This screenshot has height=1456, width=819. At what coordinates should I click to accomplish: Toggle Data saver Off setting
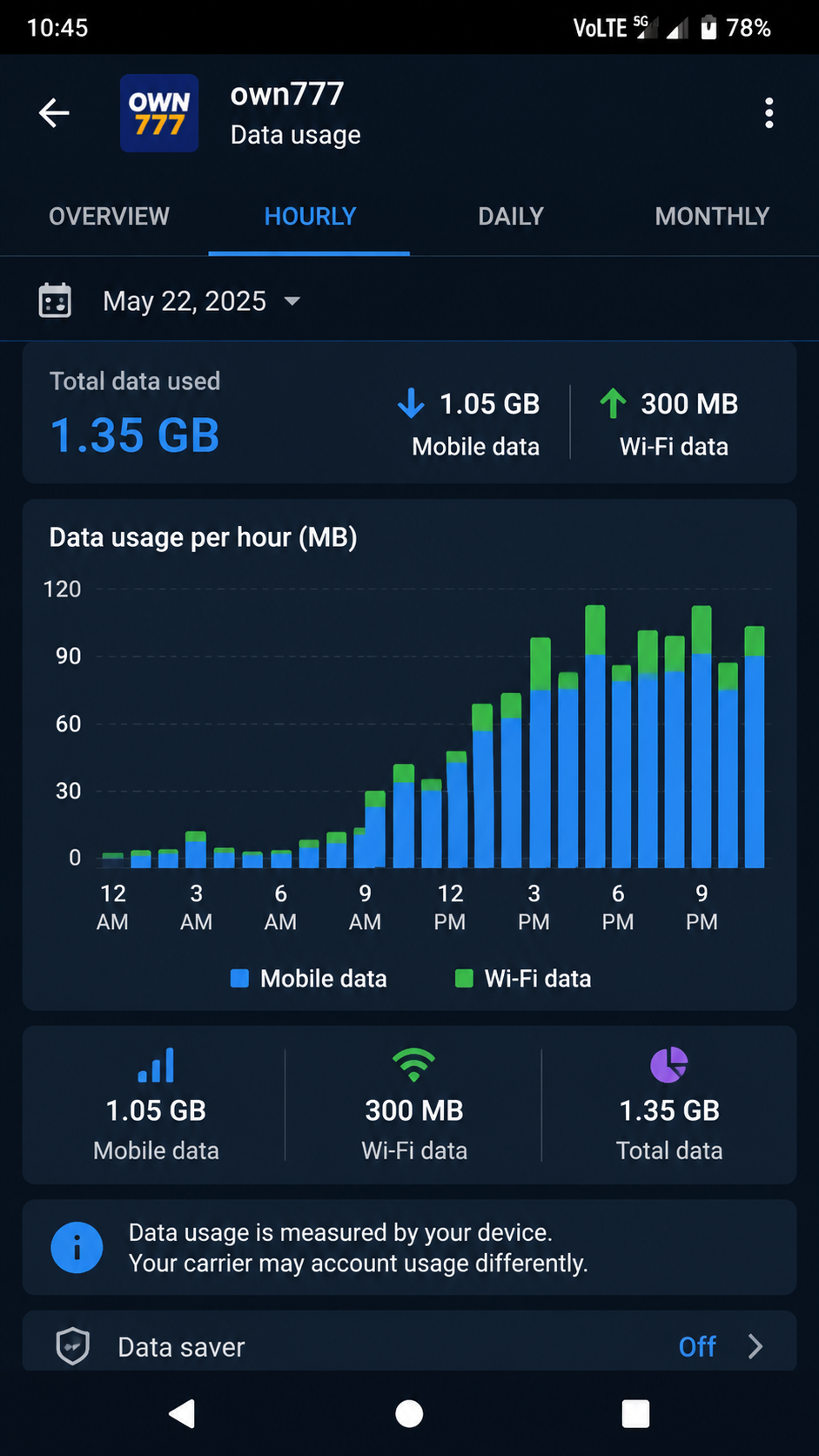697,1346
